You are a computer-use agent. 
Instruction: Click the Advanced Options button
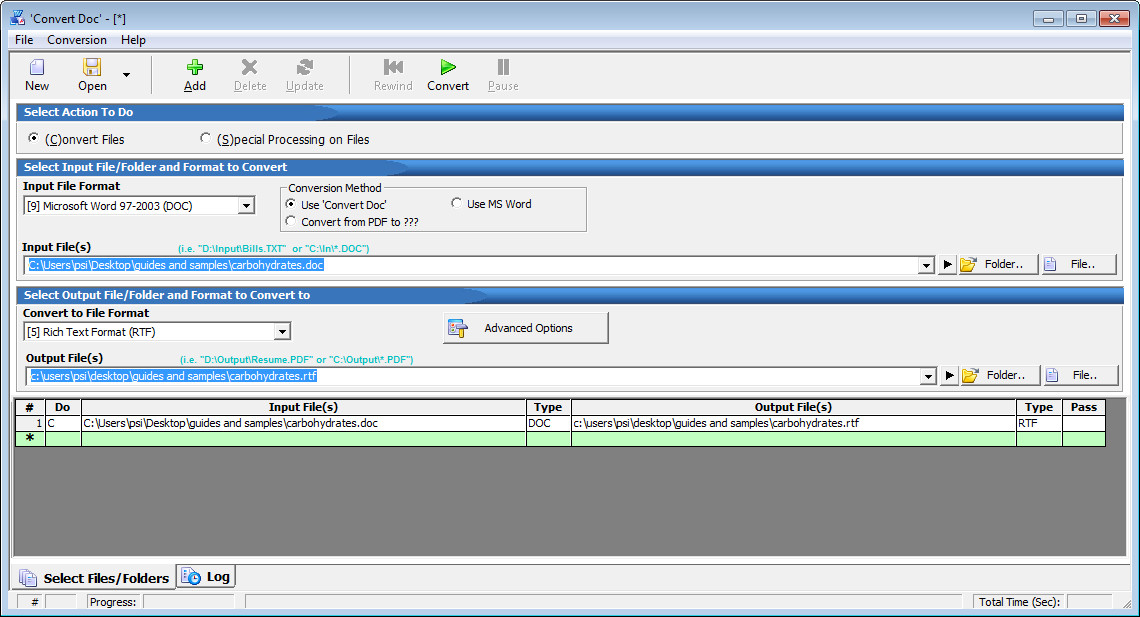pos(525,327)
